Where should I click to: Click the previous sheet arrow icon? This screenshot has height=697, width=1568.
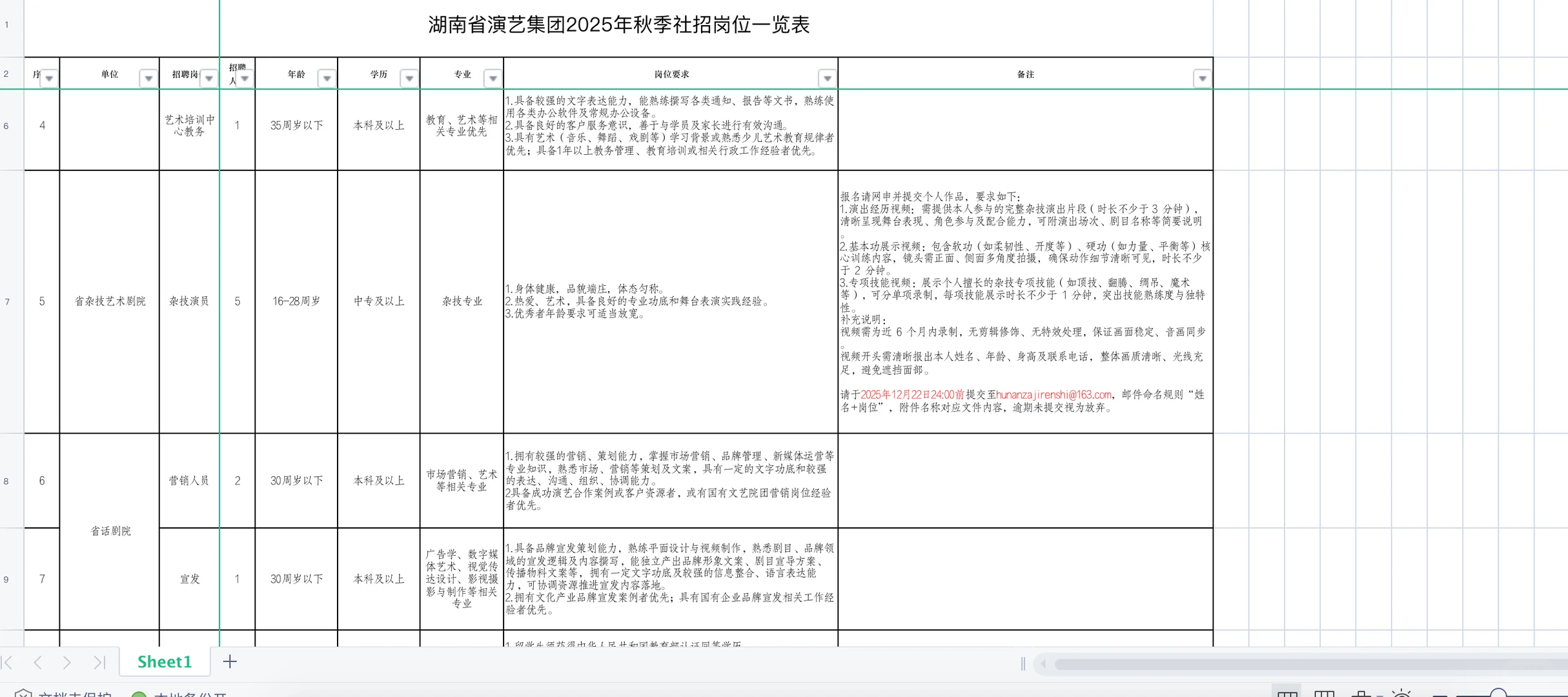point(39,663)
